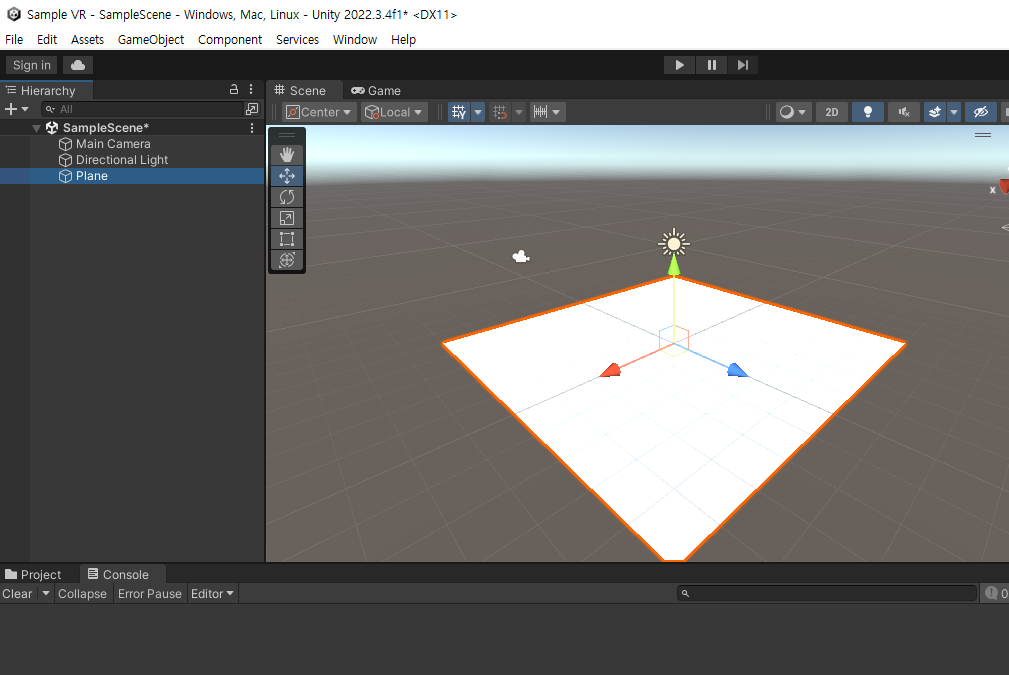Click the green Y-axis move arrow
Image resolution: width=1009 pixels, height=675 pixels.
point(674,266)
